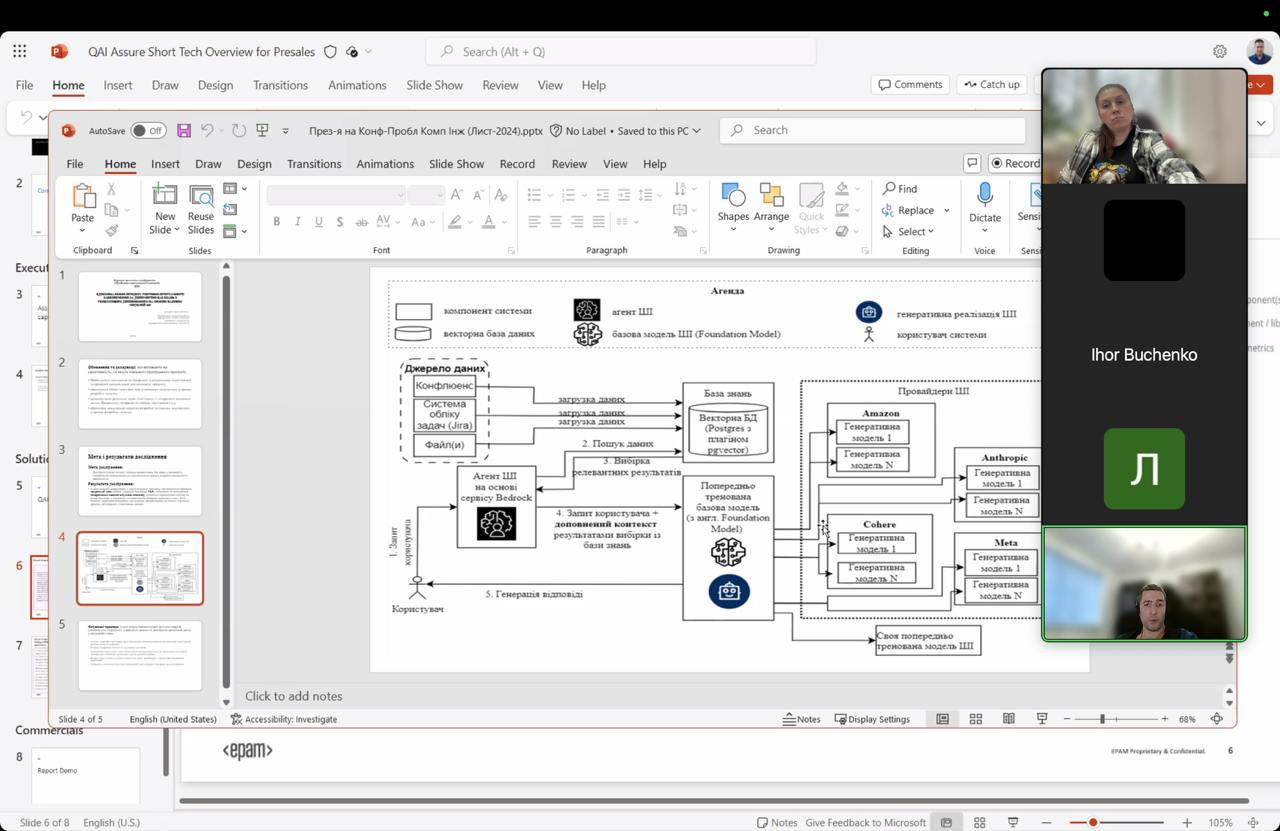Click the Format Painter brush icon

tap(111, 230)
